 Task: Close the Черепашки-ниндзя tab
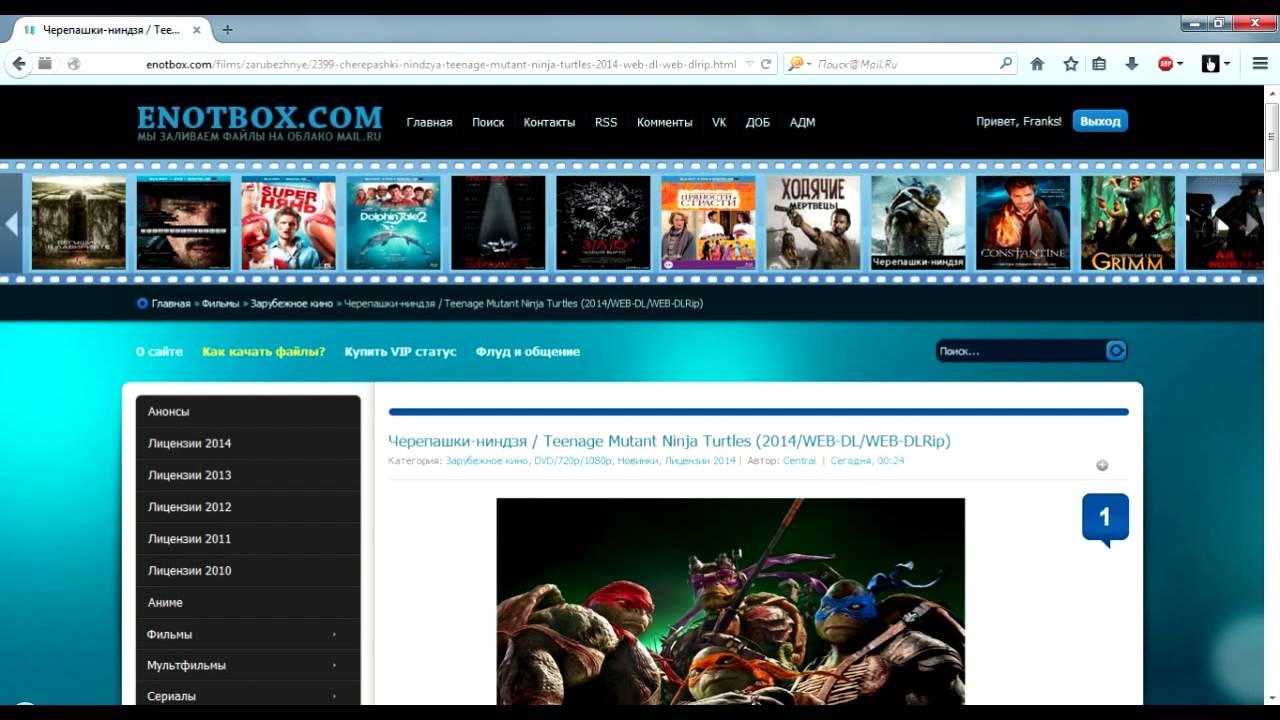196,30
